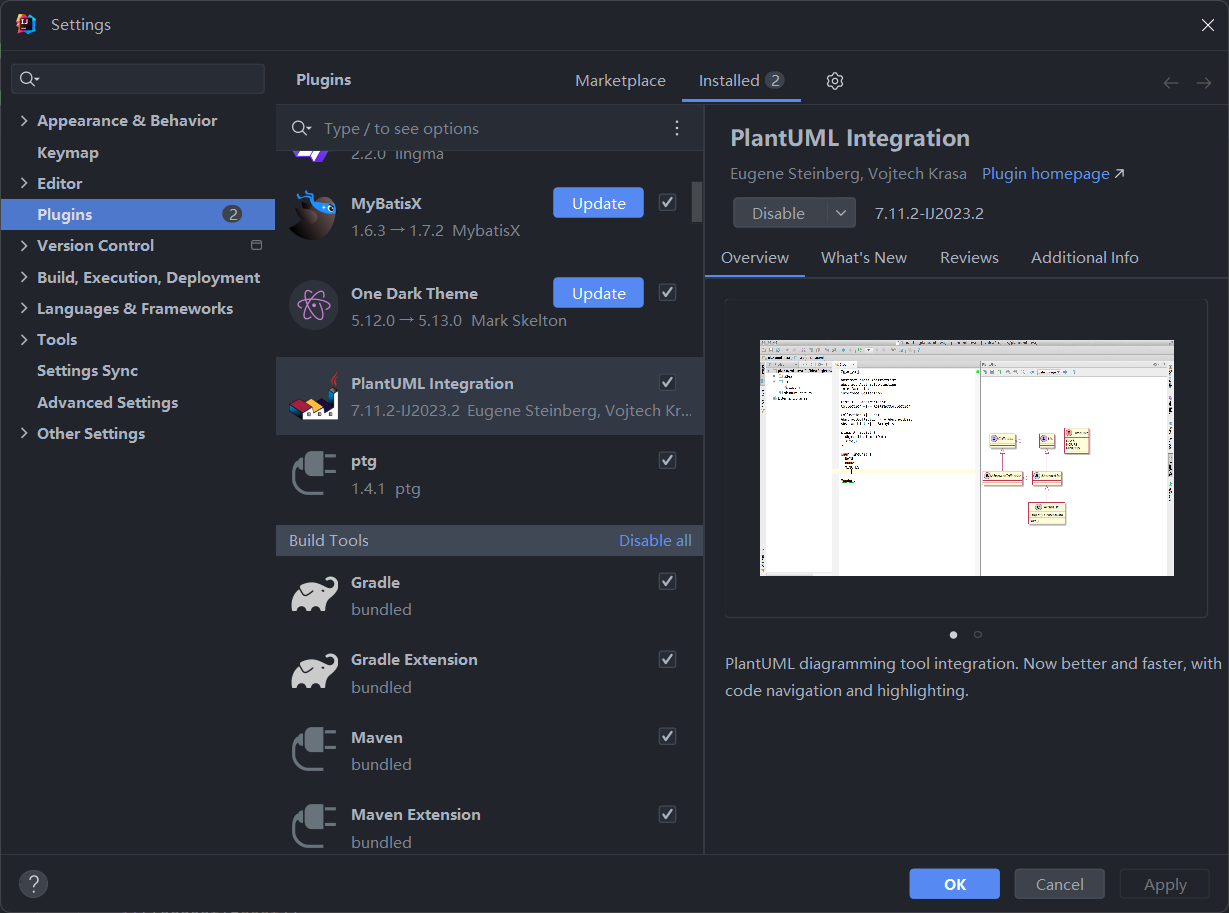The width and height of the screenshot is (1229, 913).
Task: Open the Overview tab
Action: click(755, 257)
